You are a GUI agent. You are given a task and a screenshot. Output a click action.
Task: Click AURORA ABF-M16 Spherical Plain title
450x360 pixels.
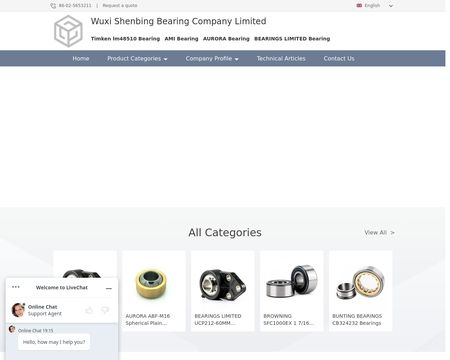[x=148, y=319]
